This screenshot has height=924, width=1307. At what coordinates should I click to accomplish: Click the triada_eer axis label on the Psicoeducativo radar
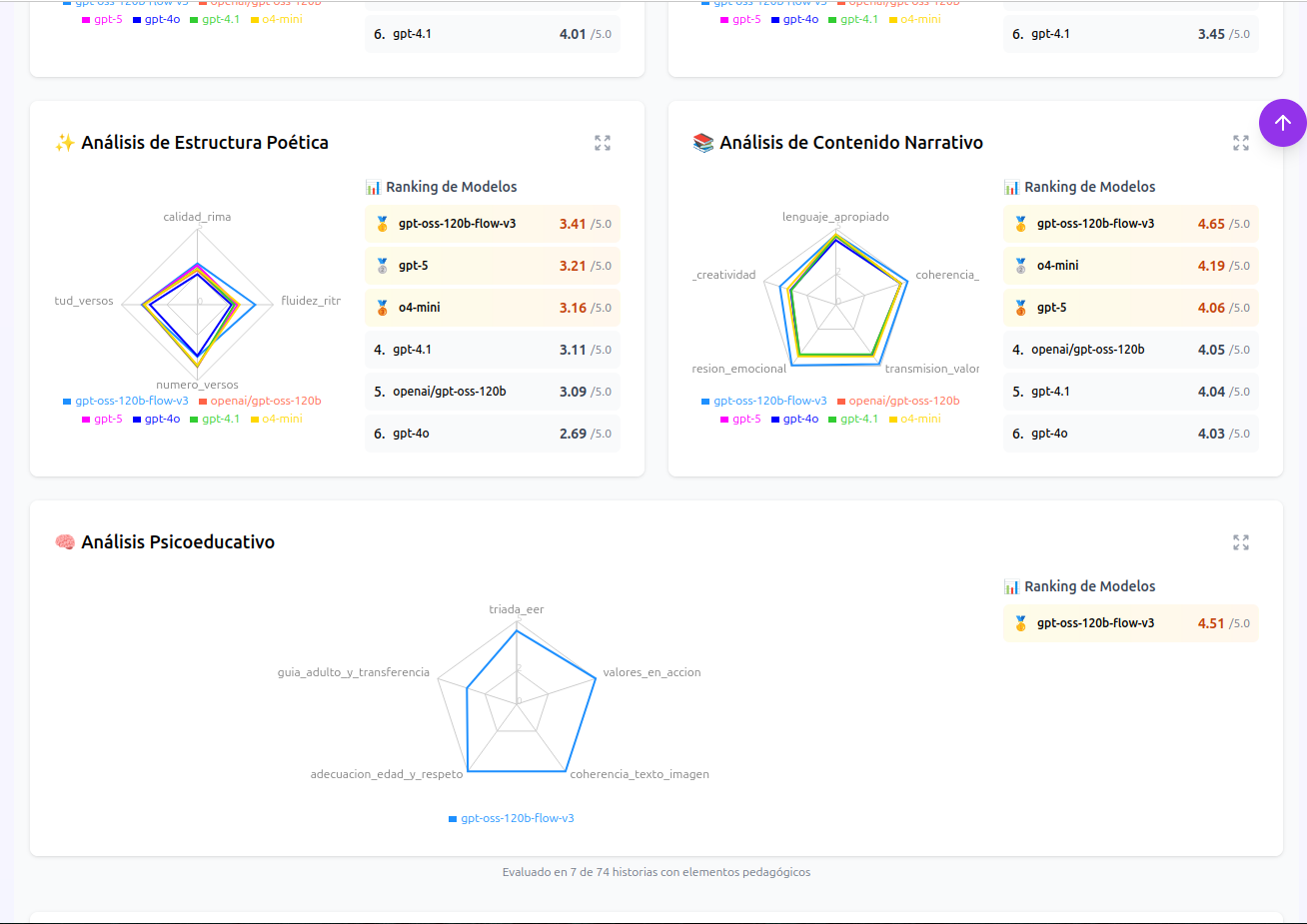(x=517, y=609)
